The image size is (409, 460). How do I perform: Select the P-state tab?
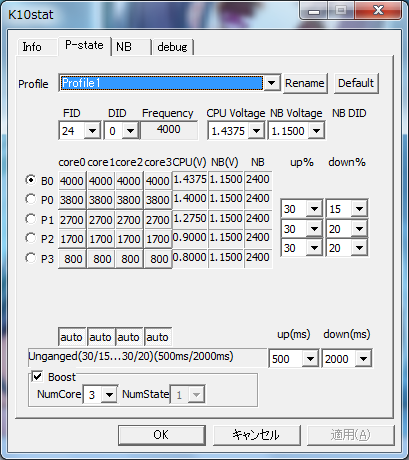[84, 45]
